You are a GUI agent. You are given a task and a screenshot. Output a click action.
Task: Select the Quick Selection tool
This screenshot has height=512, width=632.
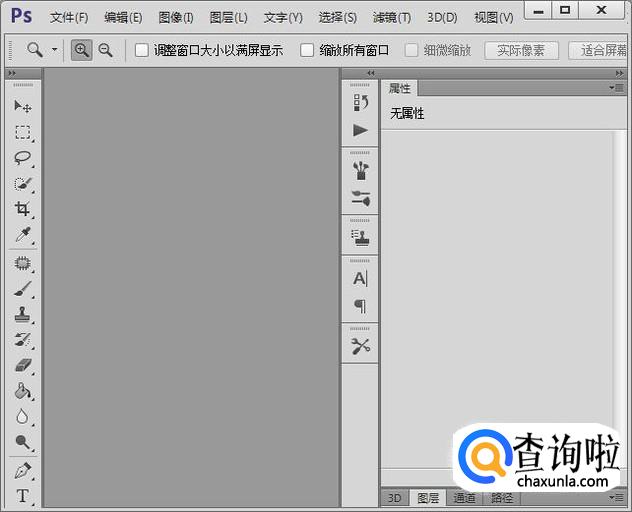tap(23, 184)
